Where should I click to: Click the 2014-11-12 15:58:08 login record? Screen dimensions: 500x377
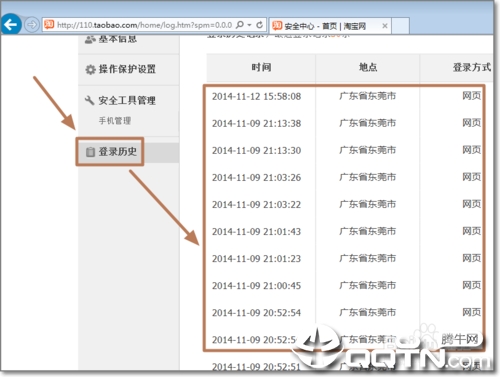click(x=257, y=96)
